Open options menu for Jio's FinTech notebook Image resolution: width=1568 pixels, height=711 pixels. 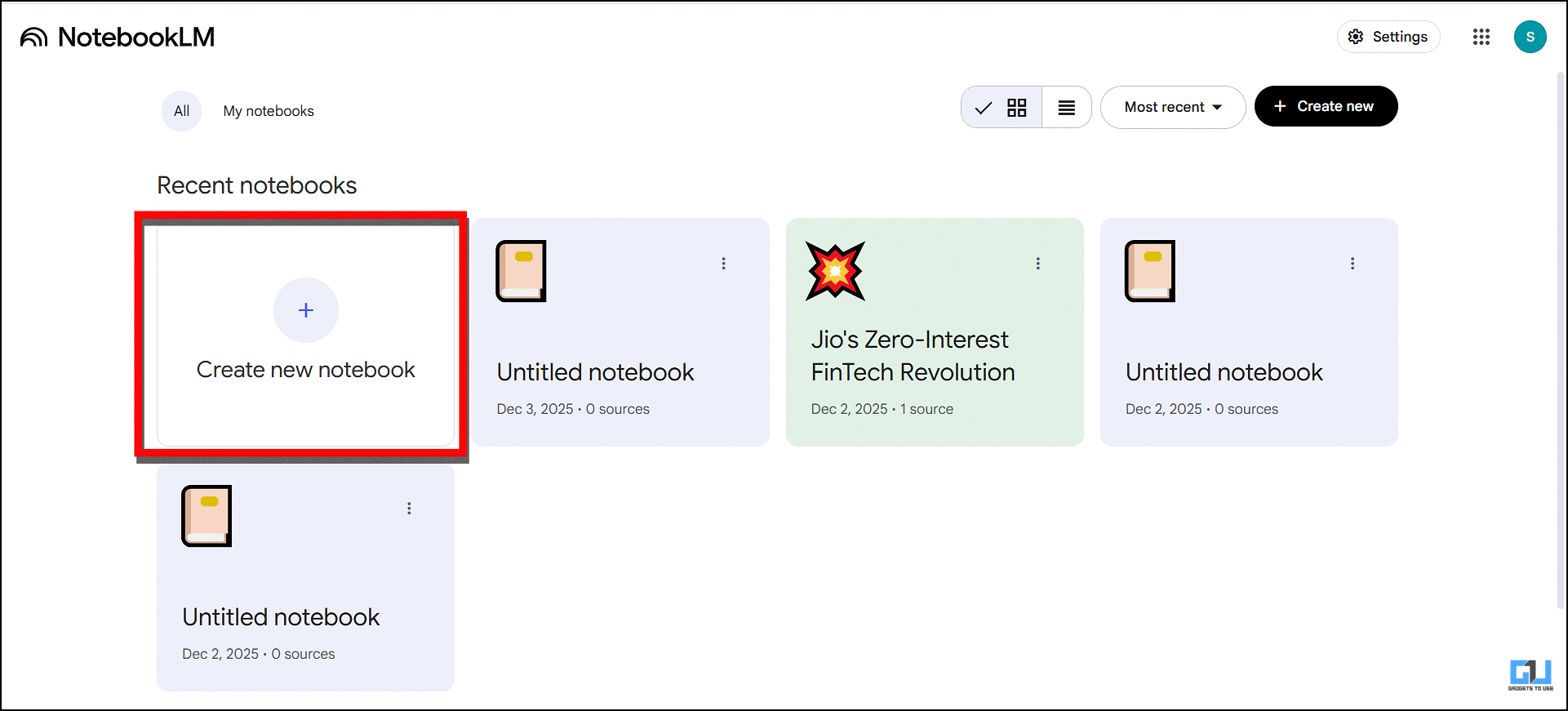pyautogui.click(x=1037, y=264)
